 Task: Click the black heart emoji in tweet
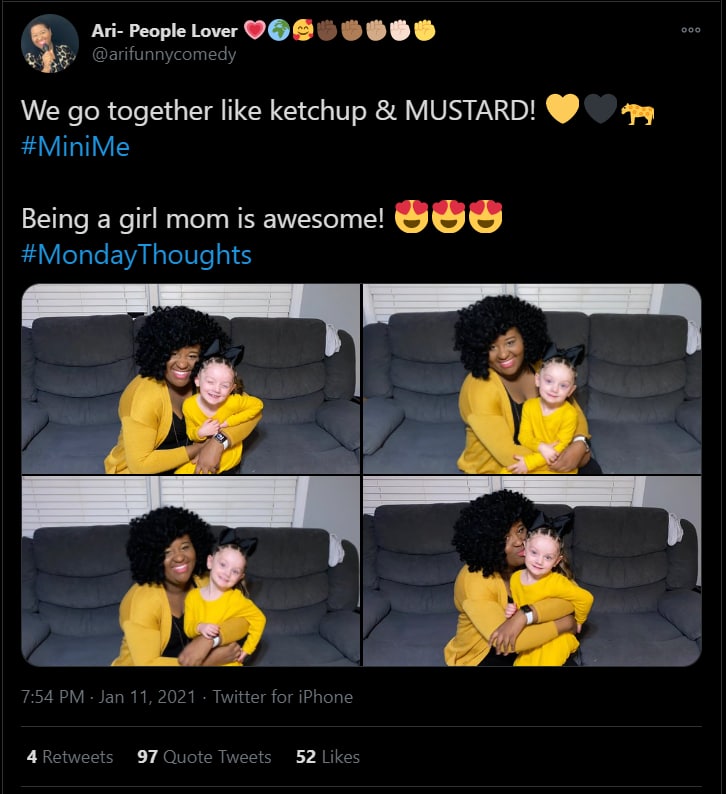(599, 110)
